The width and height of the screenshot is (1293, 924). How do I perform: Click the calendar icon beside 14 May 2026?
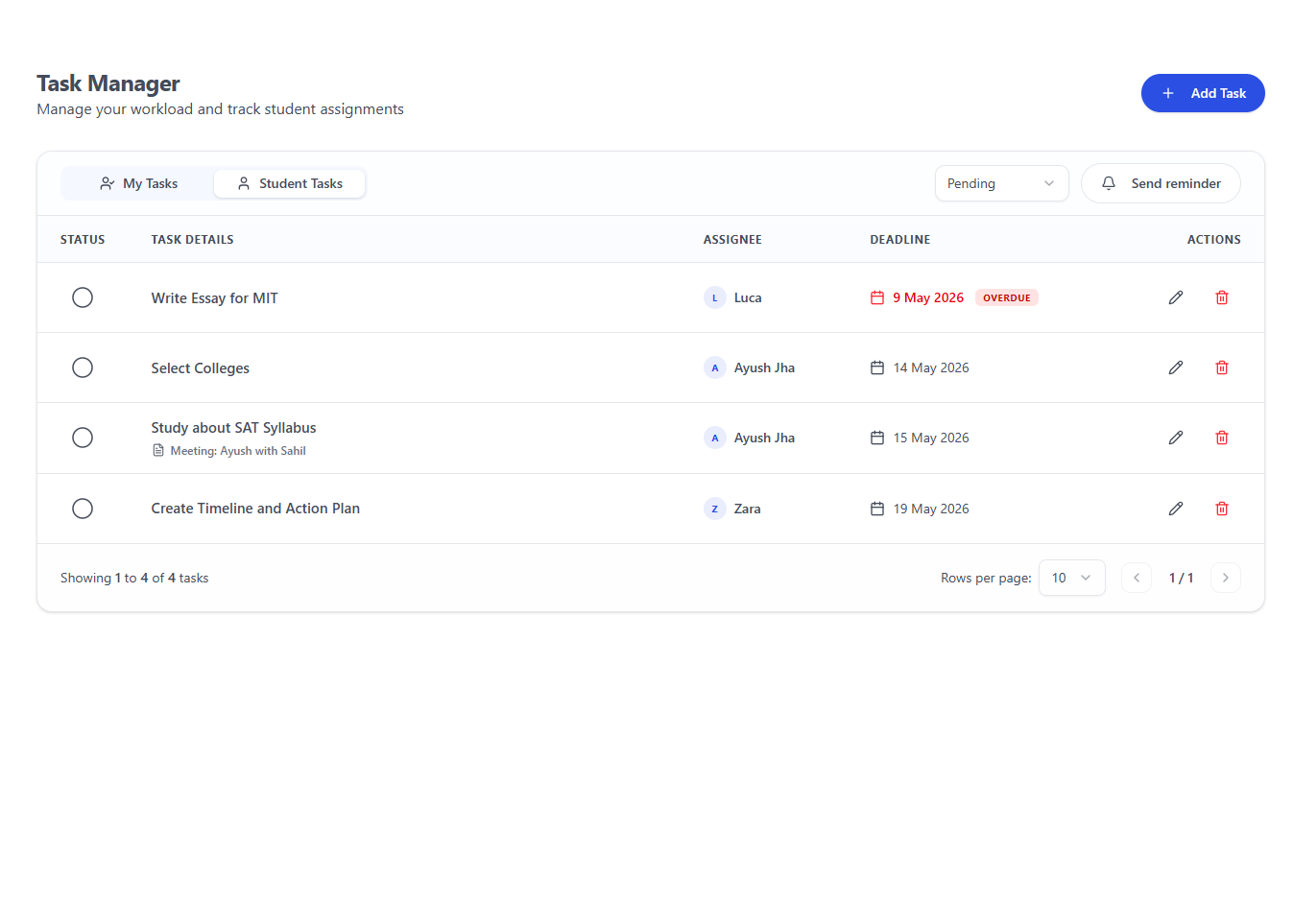tap(877, 367)
